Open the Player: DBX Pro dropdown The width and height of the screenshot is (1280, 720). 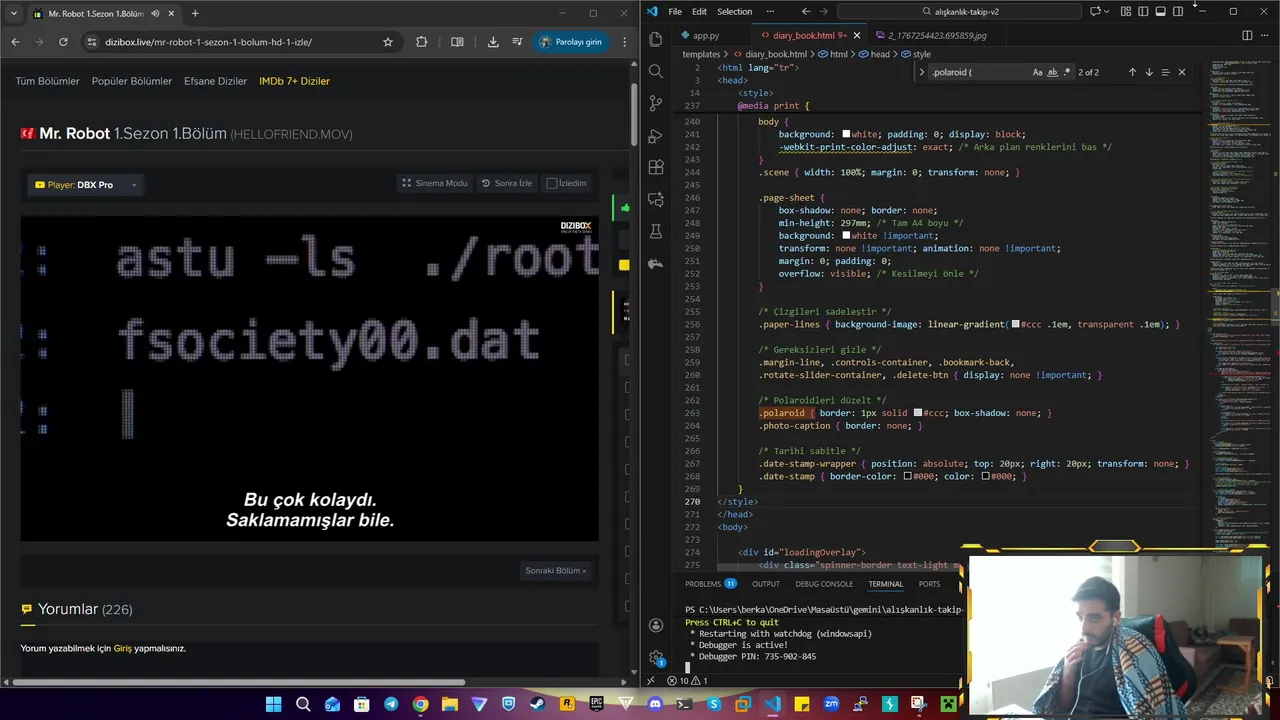click(84, 185)
